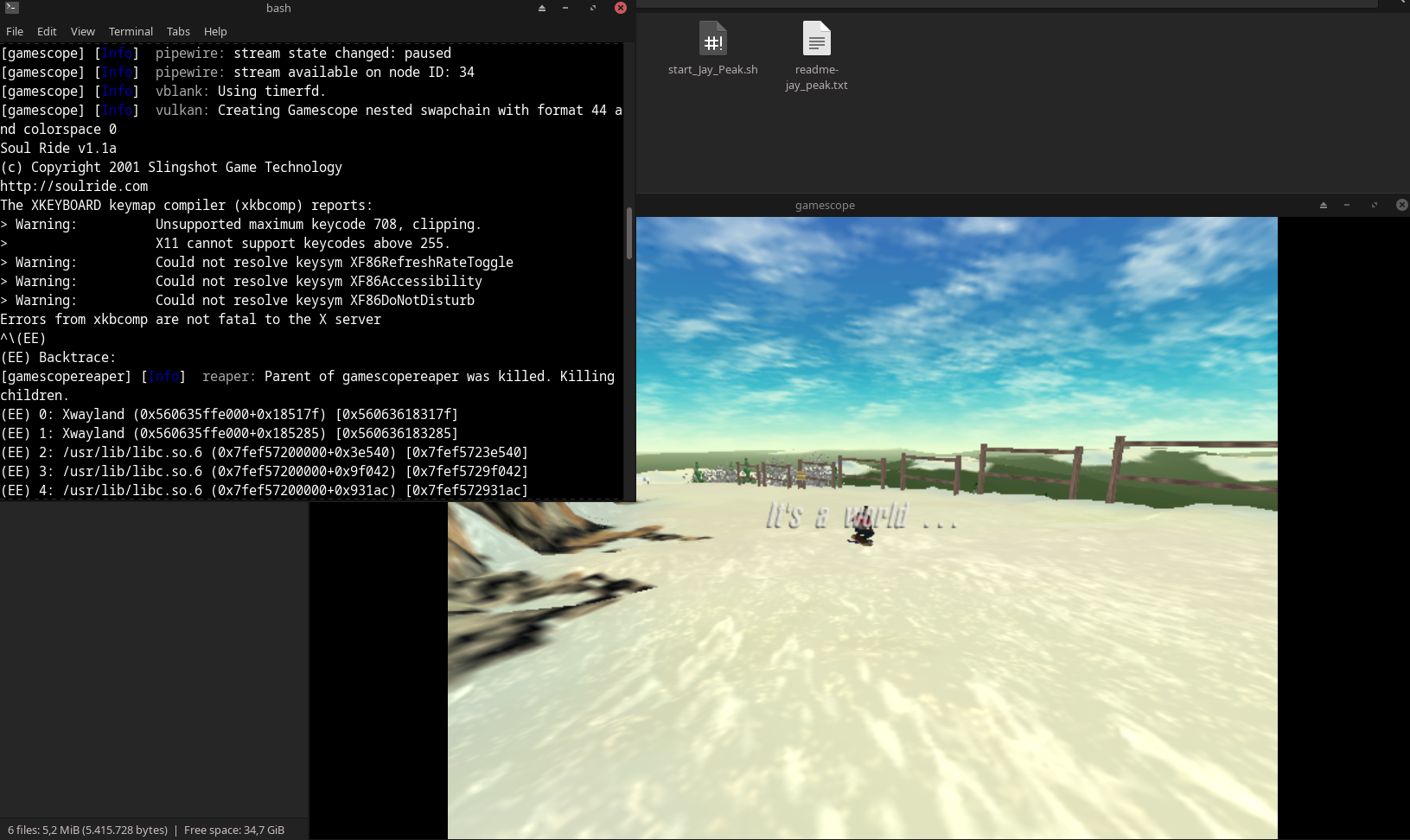
Task: Click the XF86DoNotDisturb warning line
Action: click(238, 300)
